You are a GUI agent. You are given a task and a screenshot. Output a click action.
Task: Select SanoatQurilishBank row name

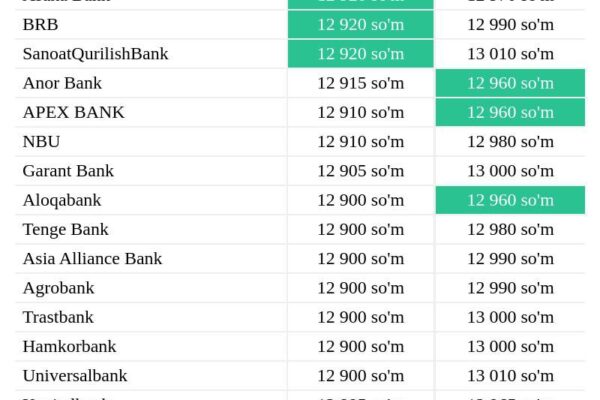(x=95, y=54)
